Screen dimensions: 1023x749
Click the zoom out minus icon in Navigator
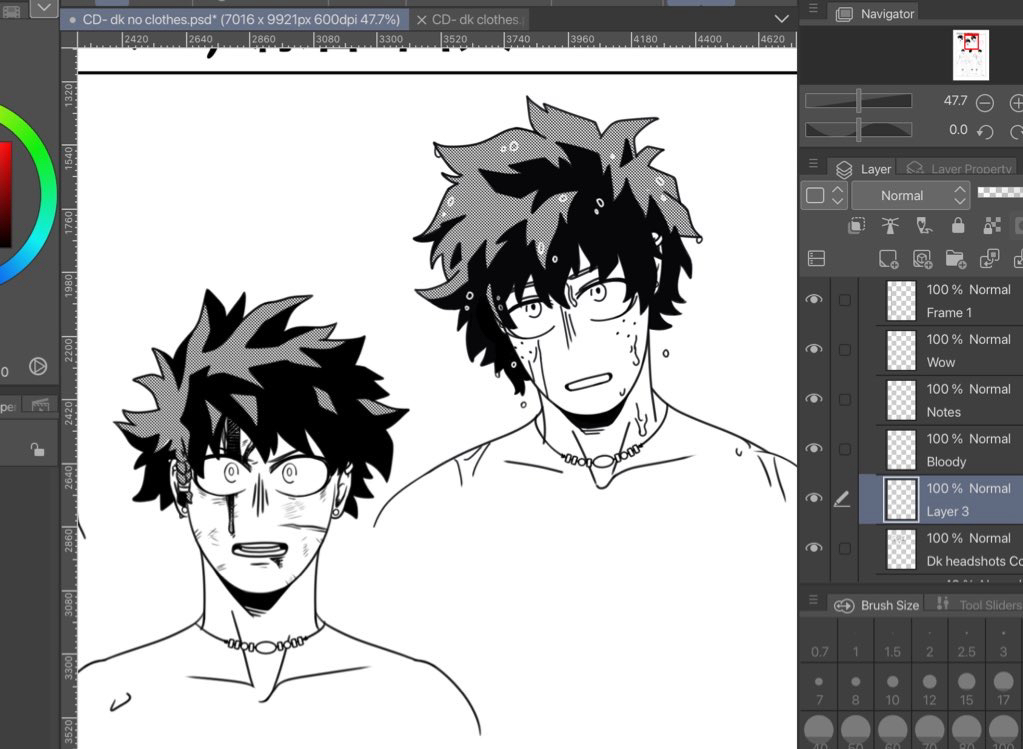click(985, 103)
